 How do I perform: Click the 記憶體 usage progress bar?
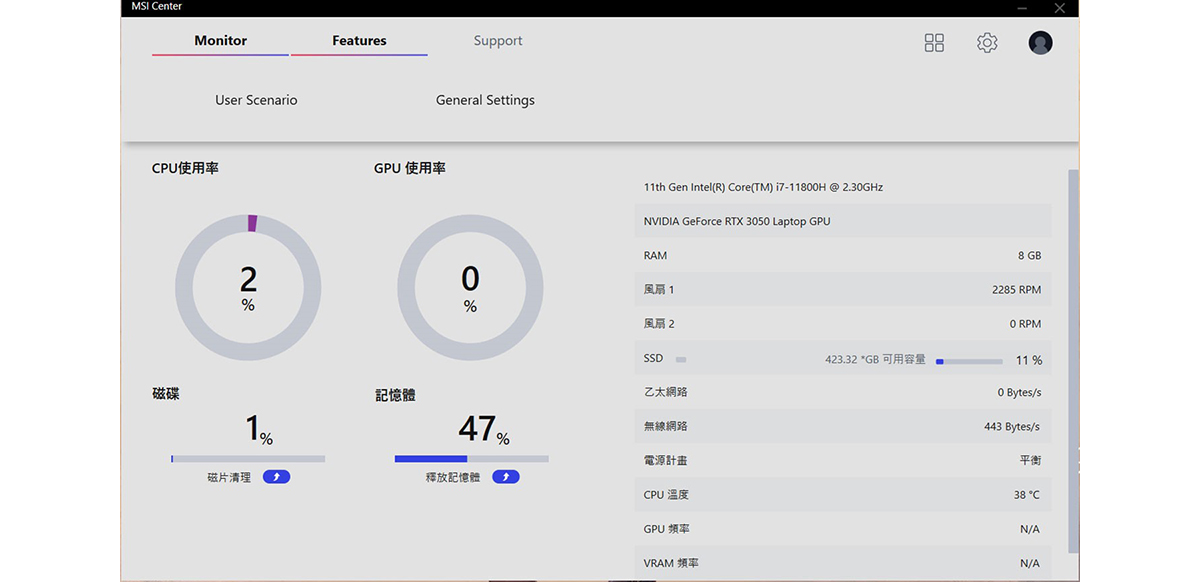471,459
